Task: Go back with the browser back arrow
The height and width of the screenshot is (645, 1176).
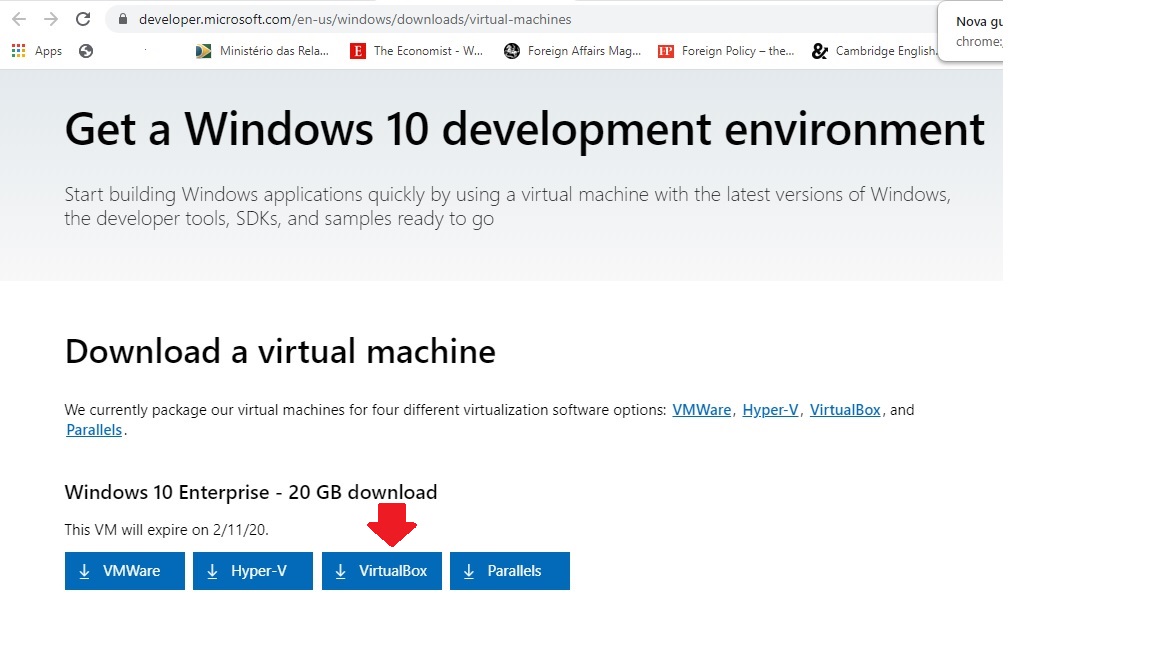Action: tap(19, 20)
